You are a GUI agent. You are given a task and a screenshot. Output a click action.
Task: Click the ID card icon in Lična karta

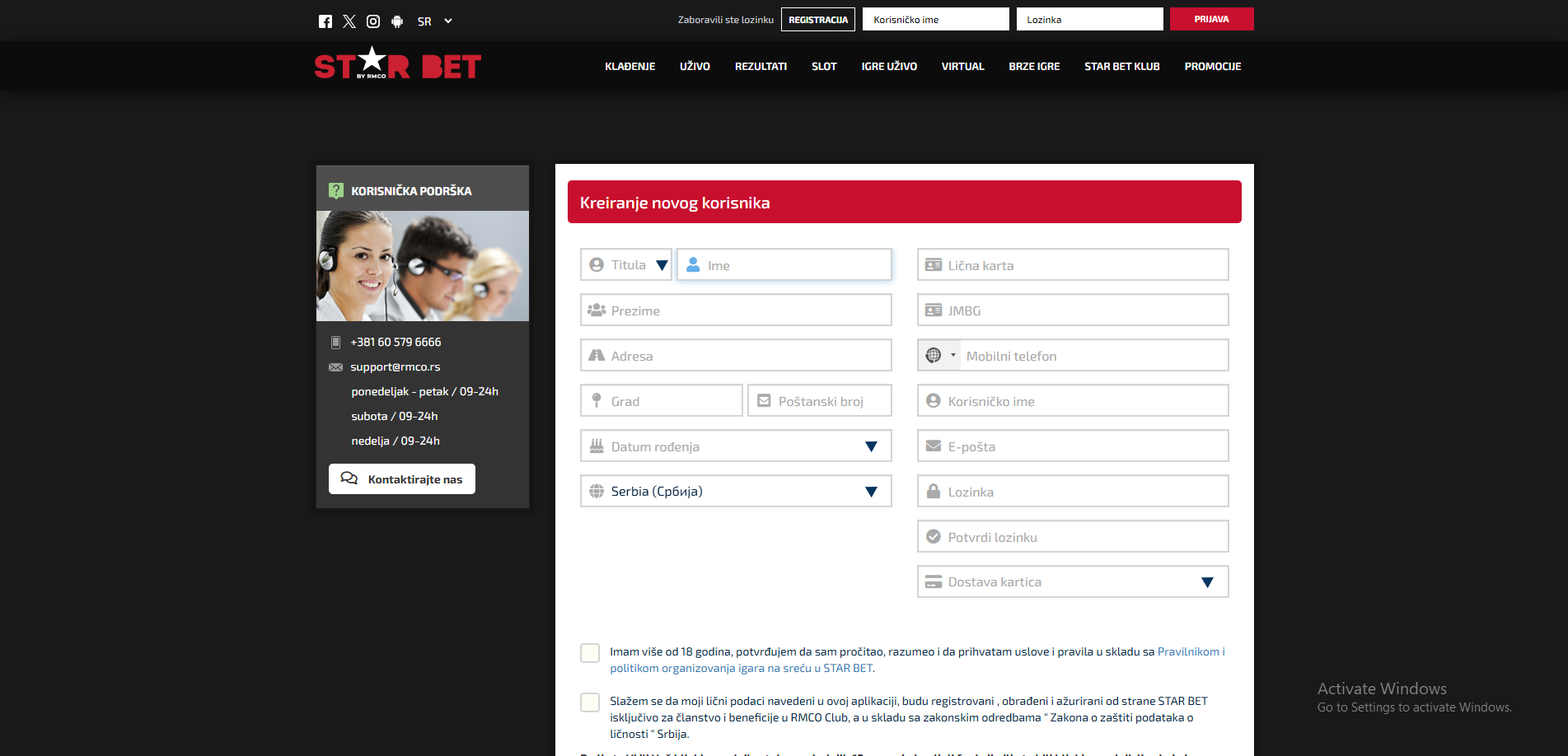click(x=934, y=264)
